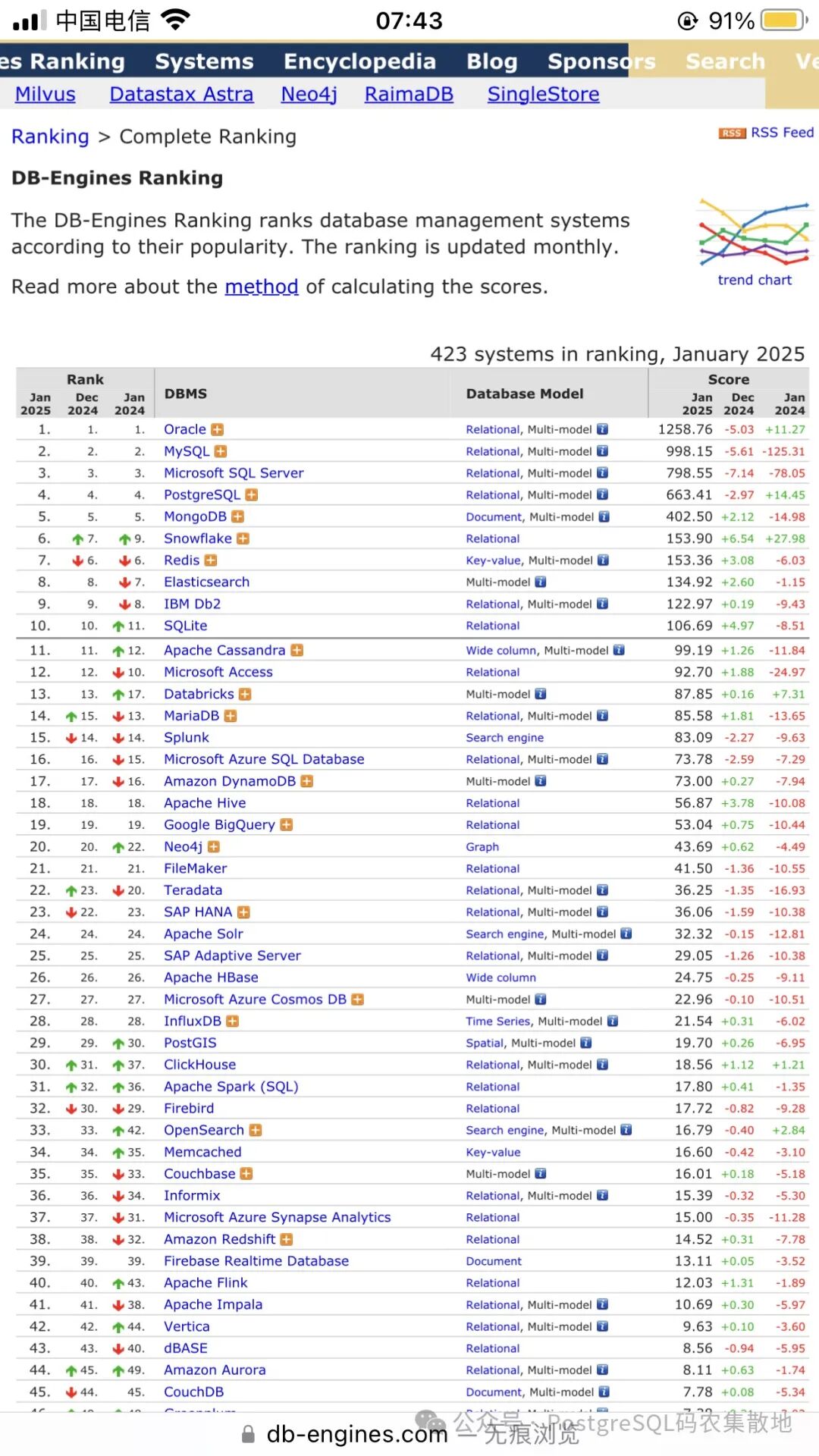
Task: Tap the plus icon next to PostgreSQL
Action: (x=252, y=495)
